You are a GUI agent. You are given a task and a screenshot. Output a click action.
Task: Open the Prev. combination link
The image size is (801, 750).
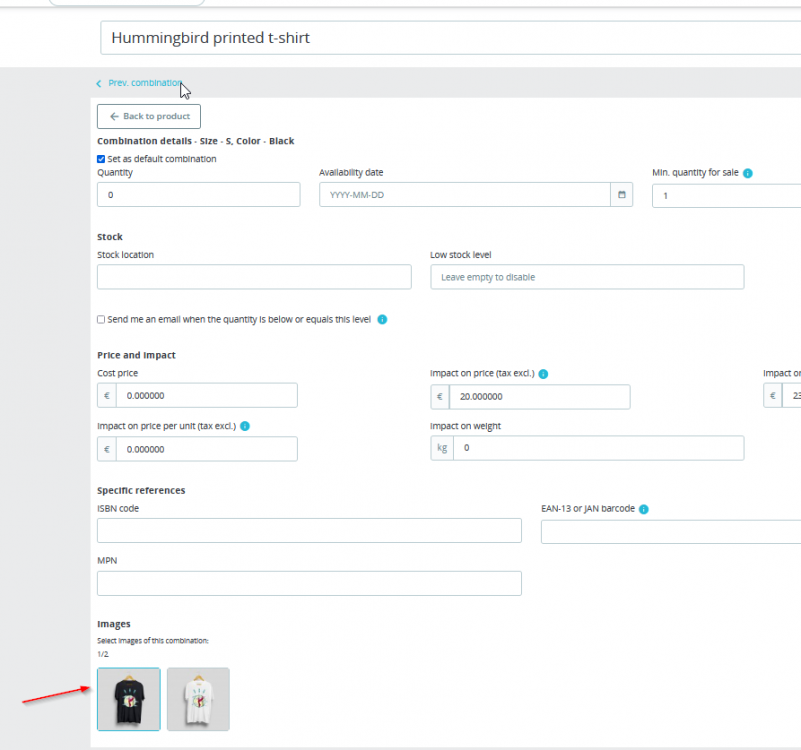click(x=145, y=83)
